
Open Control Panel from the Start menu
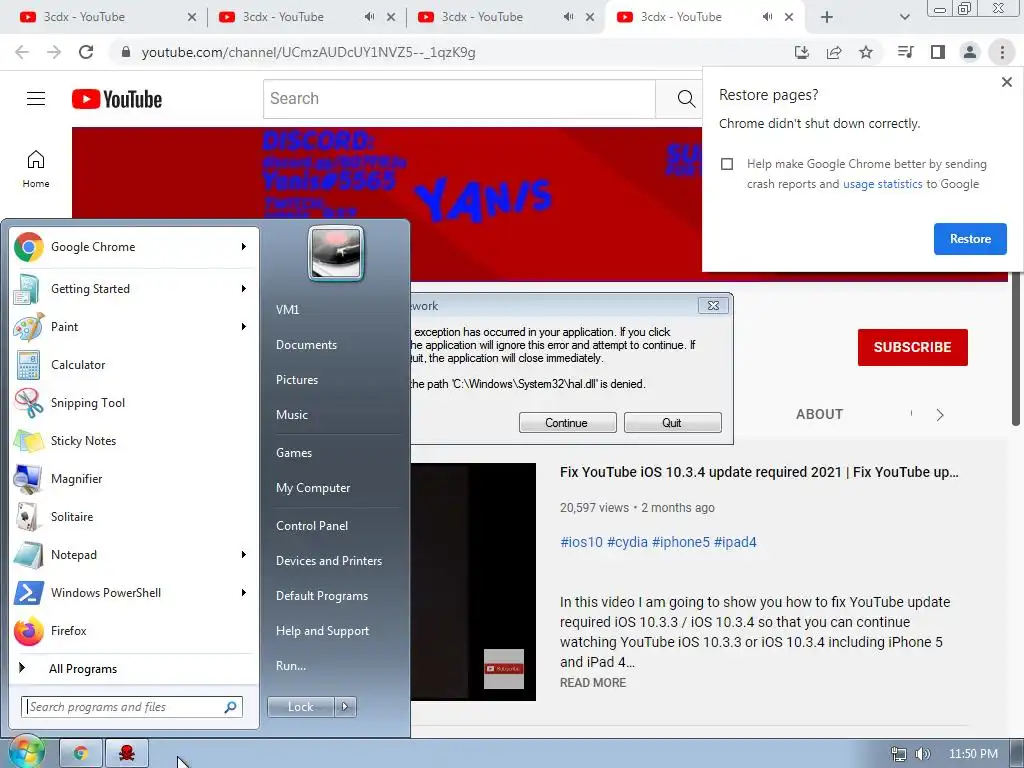312,526
